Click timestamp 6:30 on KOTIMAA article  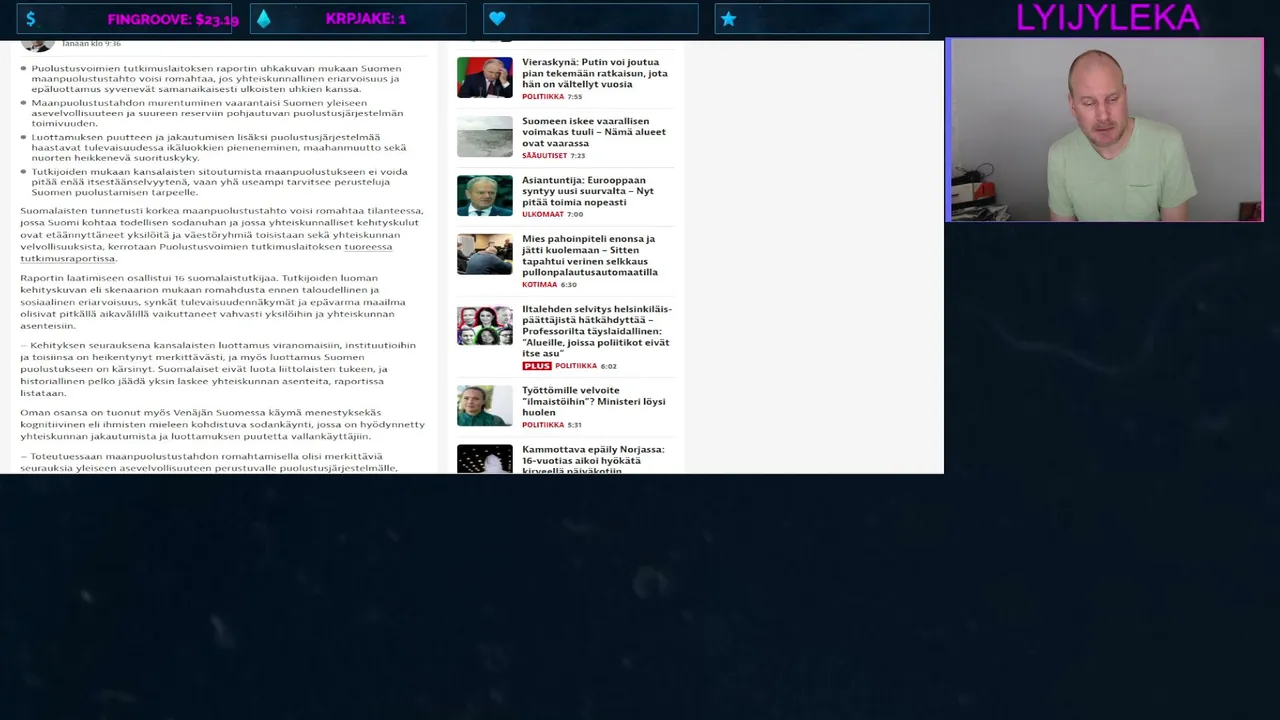point(568,285)
